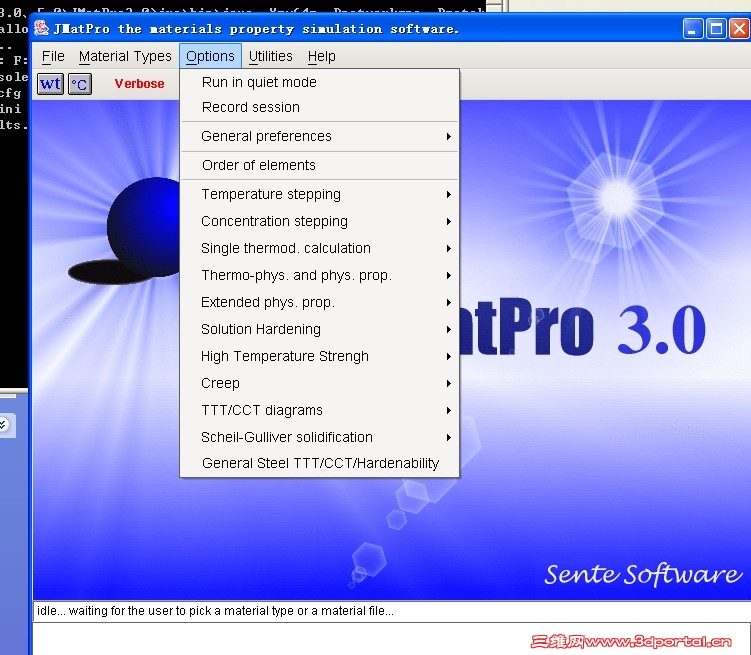
Task: Expand Extended phys. prop. submenu
Action: pos(319,303)
